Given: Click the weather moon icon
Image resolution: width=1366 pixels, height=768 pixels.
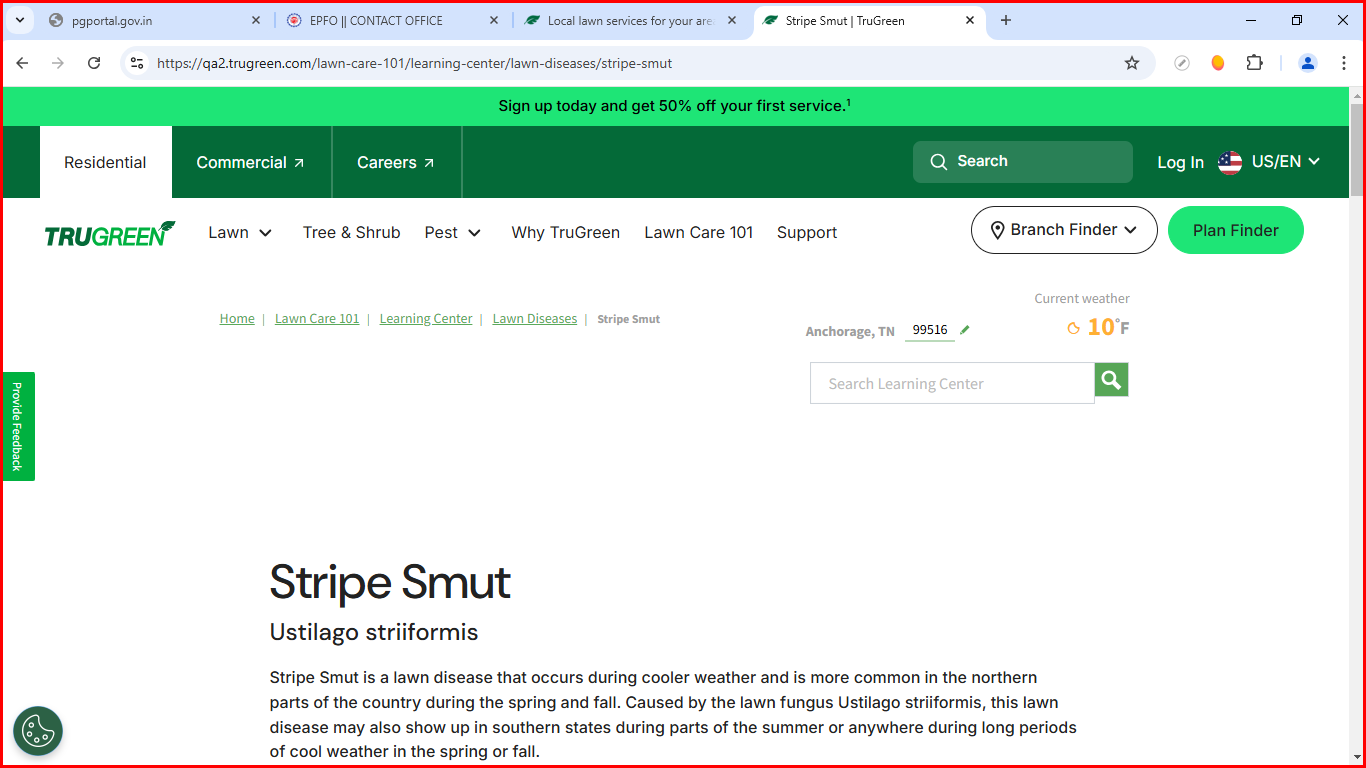Looking at the screenshot, I should (x=1073, y=328).
